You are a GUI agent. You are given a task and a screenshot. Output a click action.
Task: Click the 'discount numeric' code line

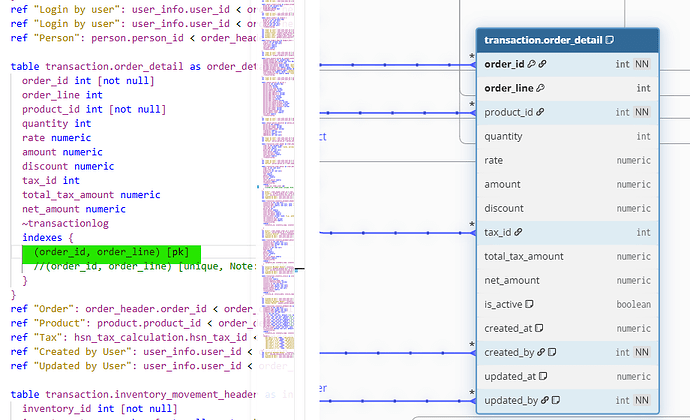coord(68,166)
